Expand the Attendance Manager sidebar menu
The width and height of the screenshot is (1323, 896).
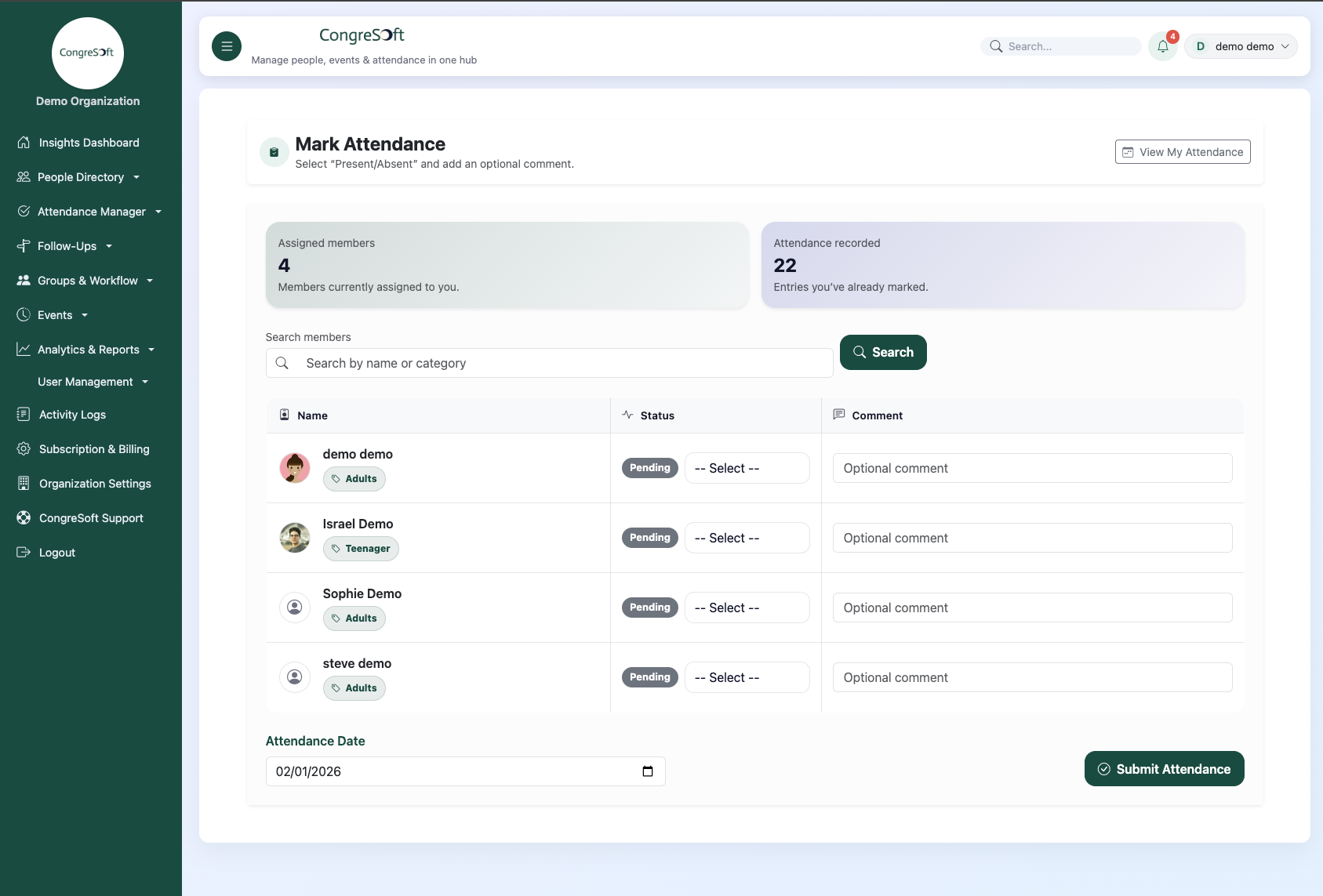[91, 212]
